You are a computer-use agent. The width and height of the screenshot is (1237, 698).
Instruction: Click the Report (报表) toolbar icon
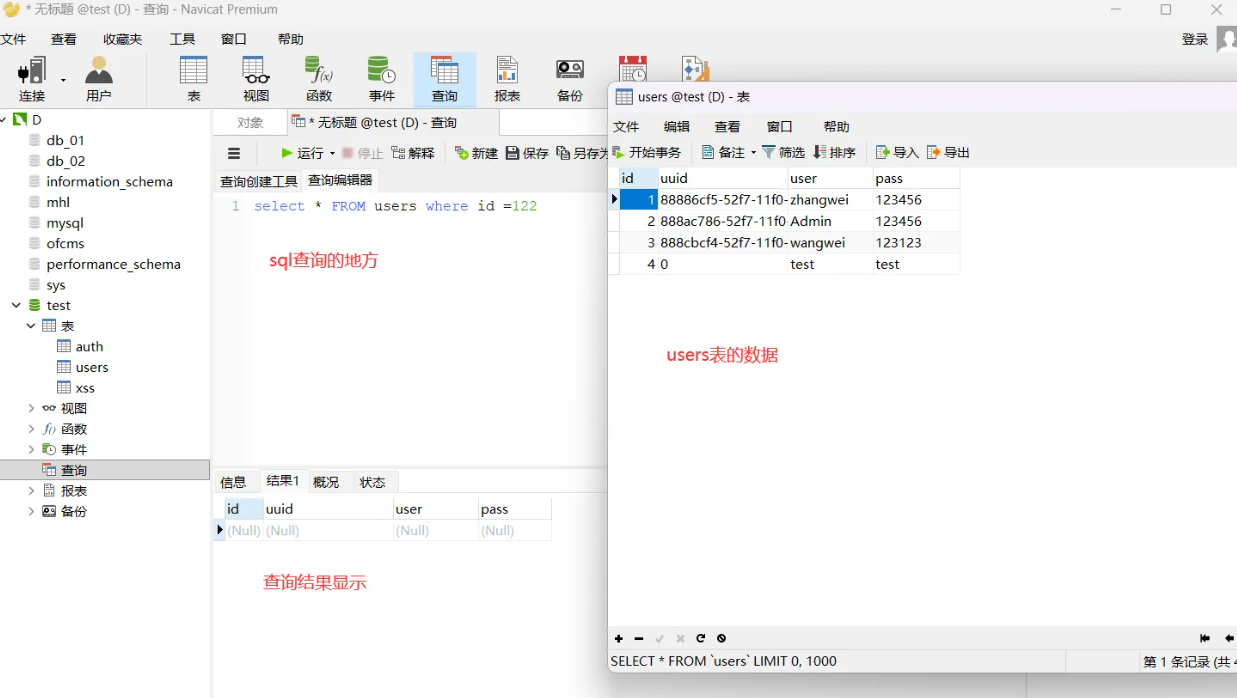coord(507,79)
